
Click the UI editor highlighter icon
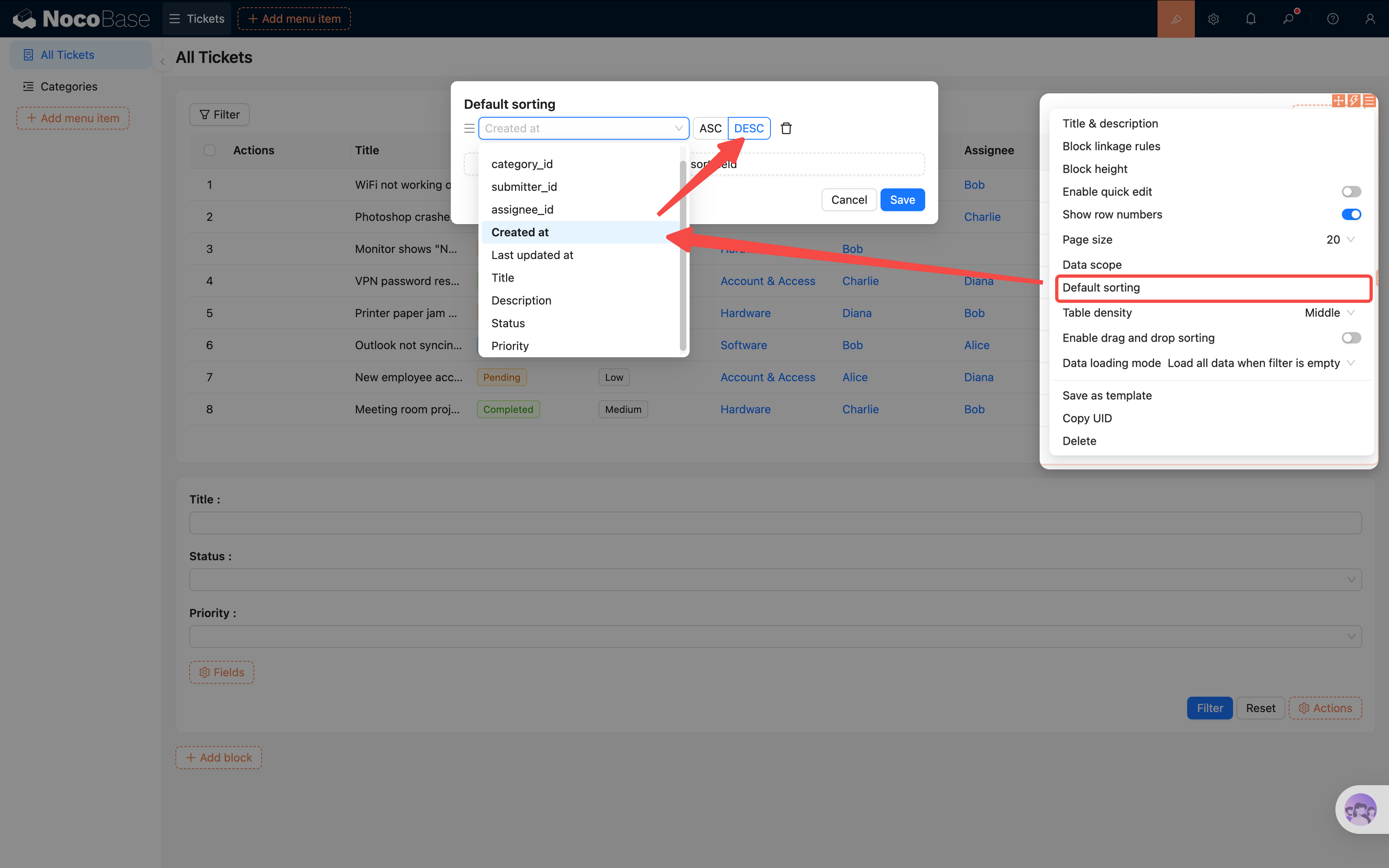click(1175, 19)
